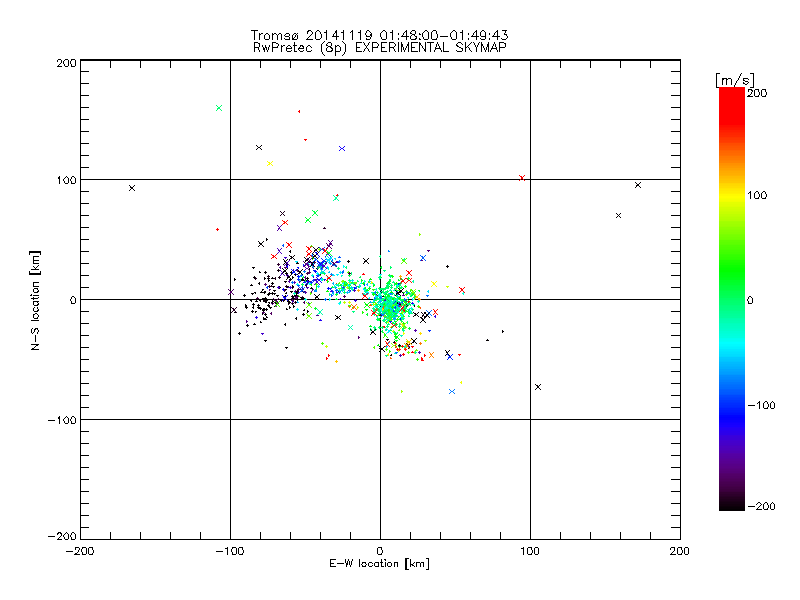Click colorbar tick label '200'
Image resolution: width=800 pixels, height=600 pixels.
coord(757,93)
